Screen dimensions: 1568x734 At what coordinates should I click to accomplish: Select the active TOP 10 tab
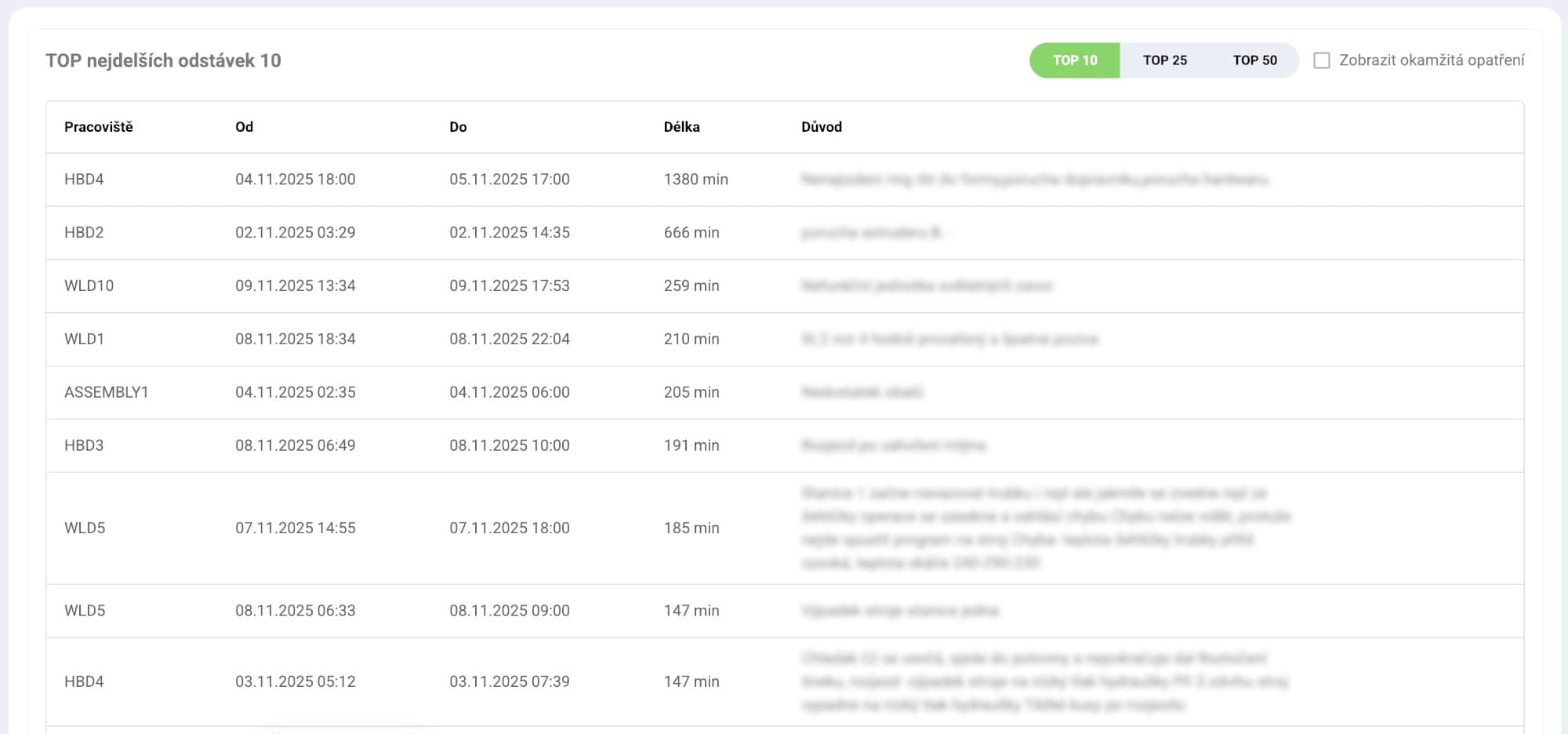[x=1074, y=60]
